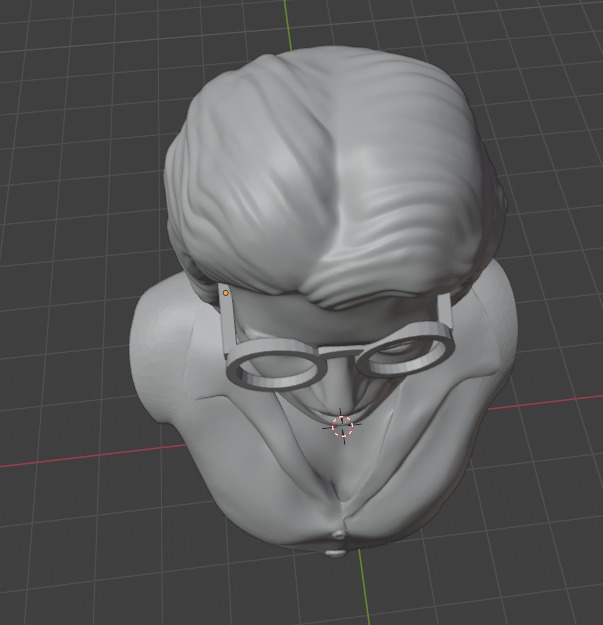Click the left temple arm of the glasses
Image resolution: width=603 pixels, height=625 pixels.
[x=228, y=319]
